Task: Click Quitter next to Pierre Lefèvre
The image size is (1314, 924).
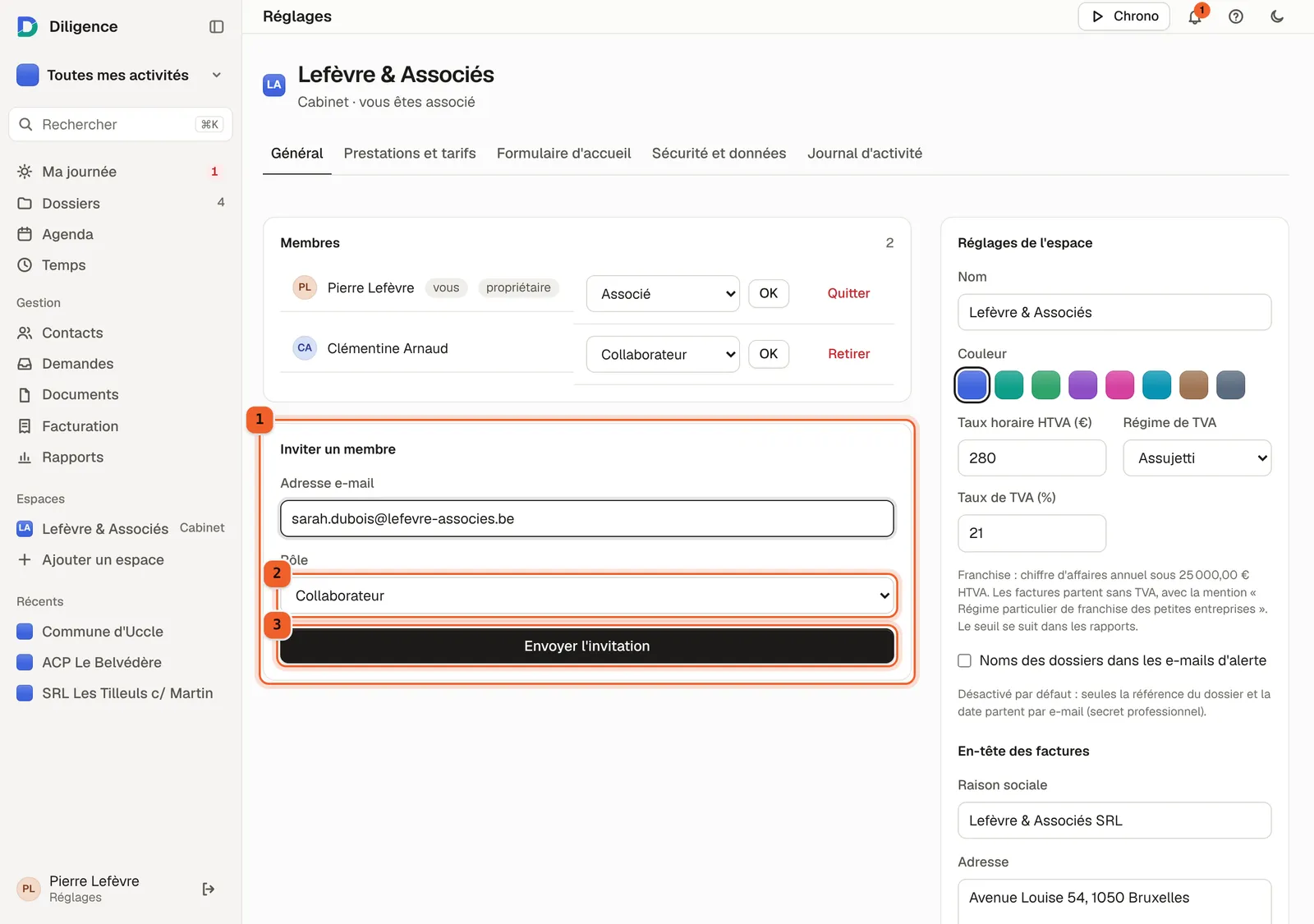Action: pos(848,293)
